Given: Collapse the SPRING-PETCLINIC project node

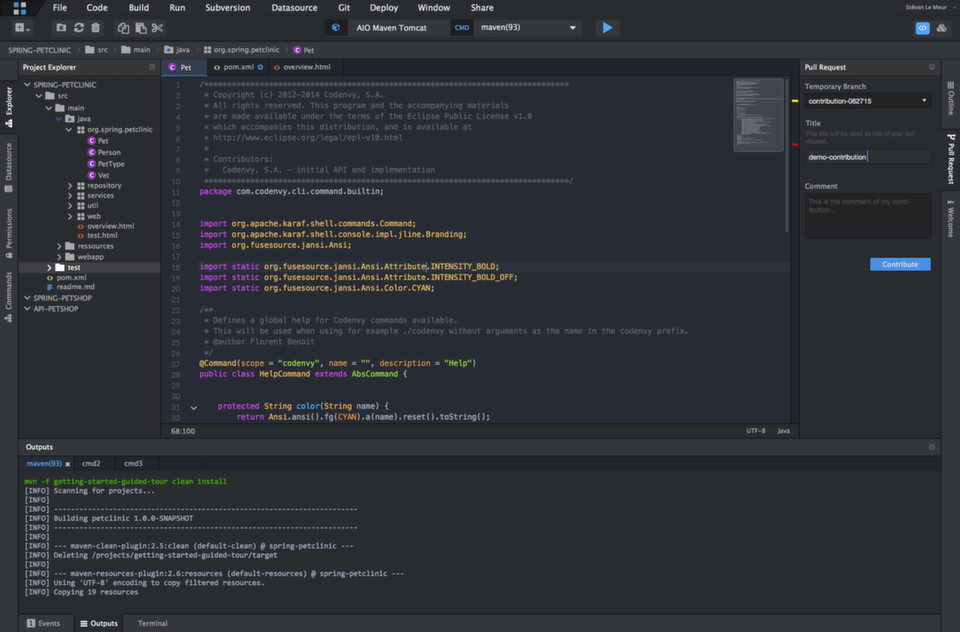Looking at the screenshot, I should pos(27,85).
